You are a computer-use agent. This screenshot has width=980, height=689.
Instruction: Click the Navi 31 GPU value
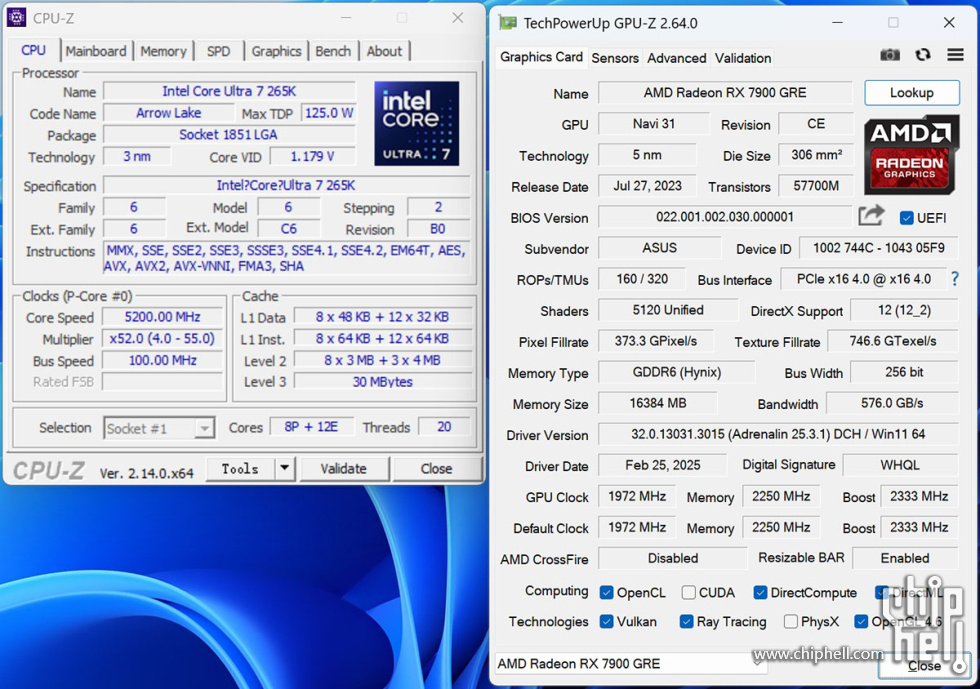(x=654, y=124)
